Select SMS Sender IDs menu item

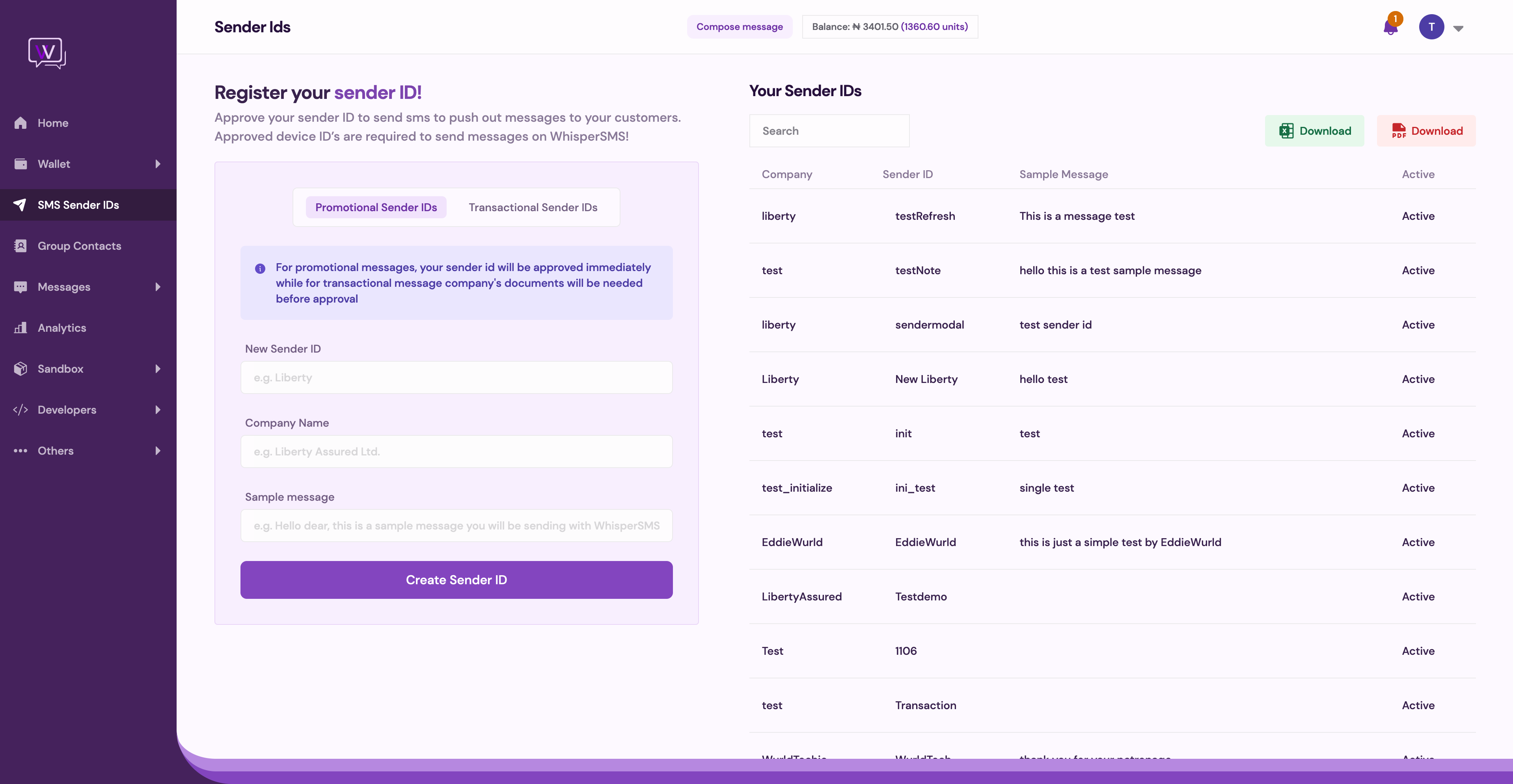[88, 205]
